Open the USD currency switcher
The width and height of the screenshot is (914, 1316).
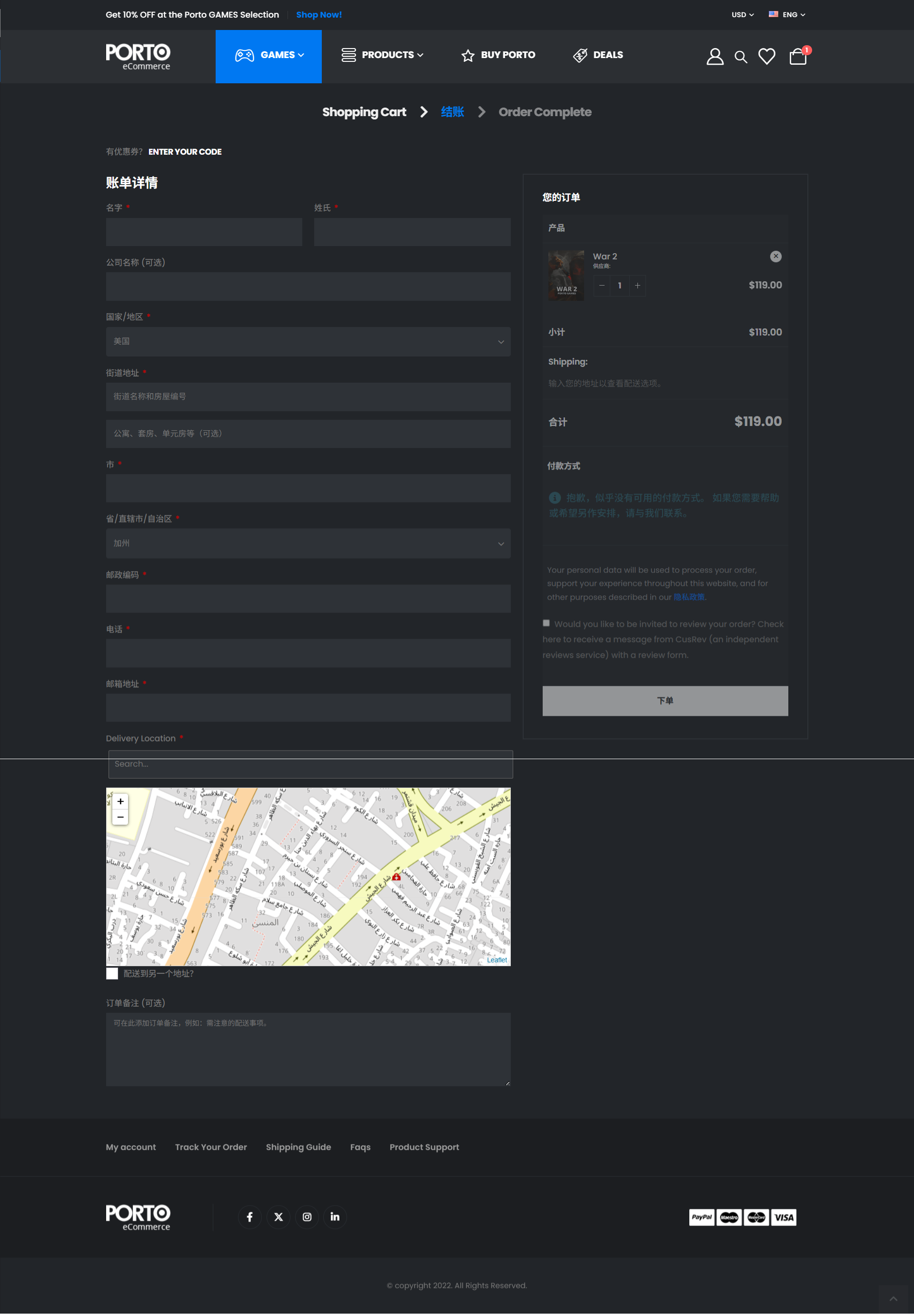pos(742,15)
